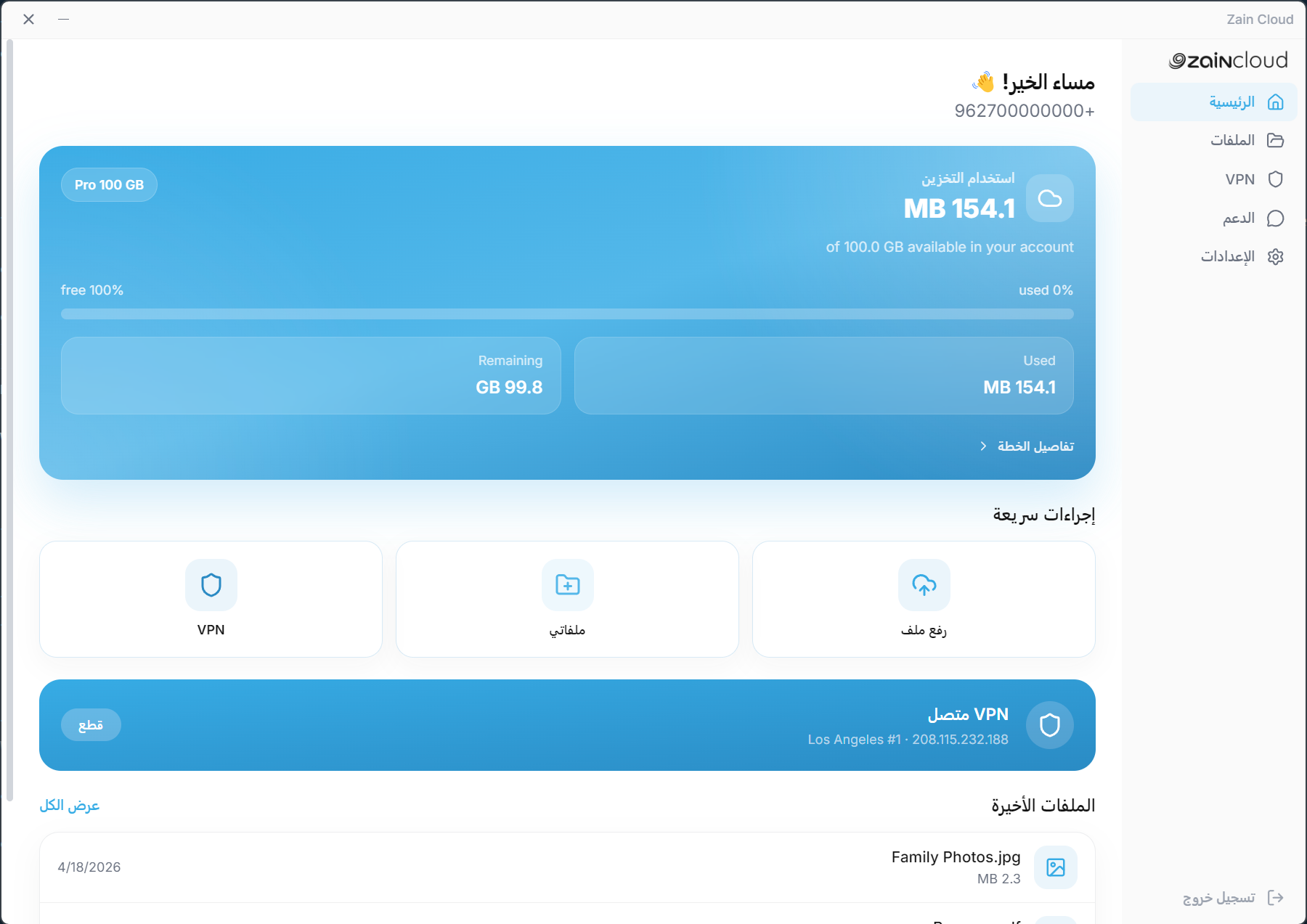Screen dimensions: 1307x924
Task: Click the 4/18/2026 date
Action: pos(89,867)
